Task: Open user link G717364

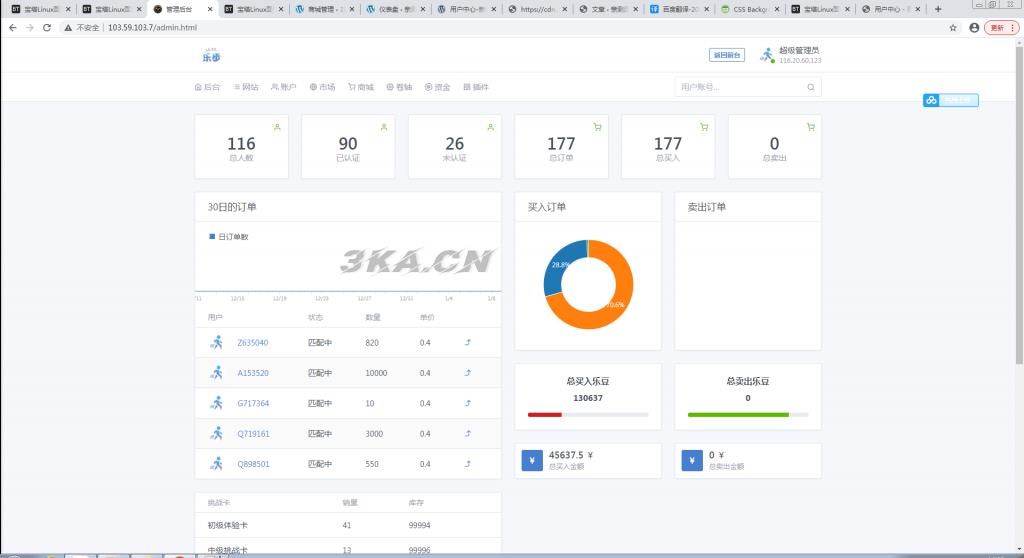Action: [x=253, y=404]
